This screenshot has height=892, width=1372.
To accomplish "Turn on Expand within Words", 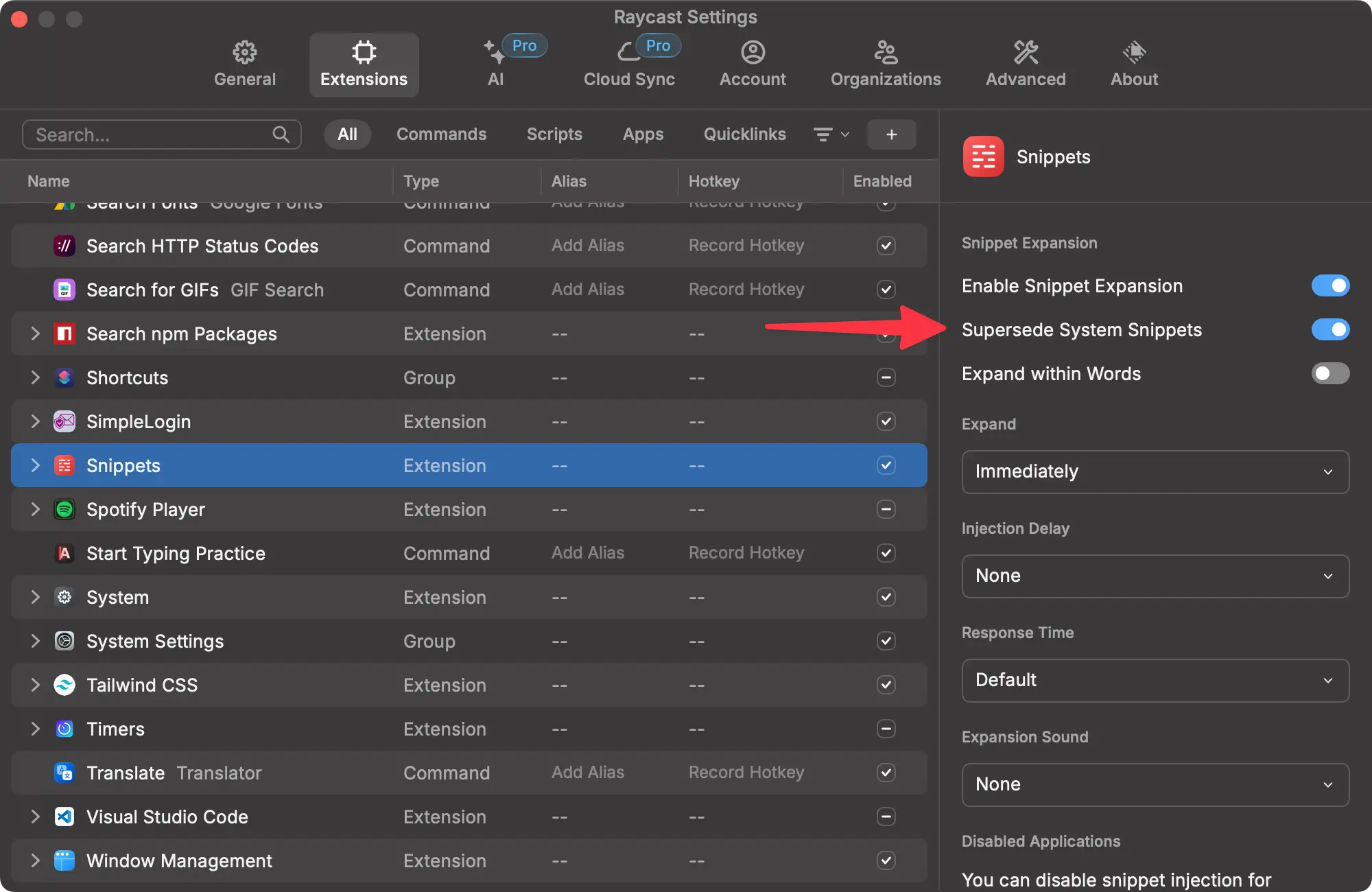I will click(x=1330, y=373).
